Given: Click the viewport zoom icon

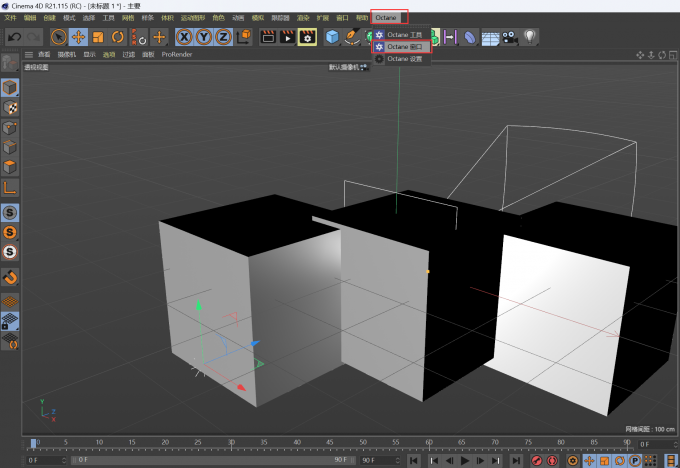Looking at the screenshot, I should click(x=651, y=55).
